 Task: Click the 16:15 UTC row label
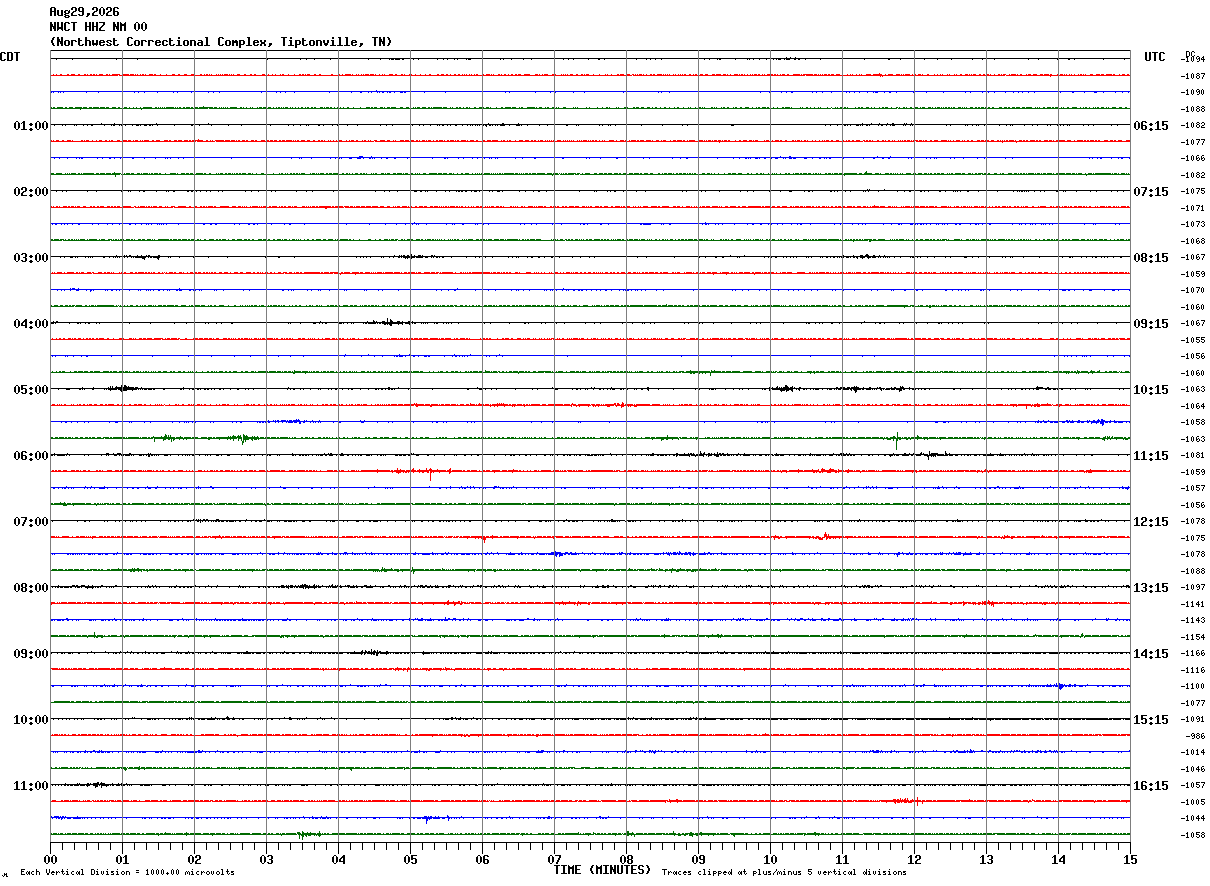[1150, 786]
